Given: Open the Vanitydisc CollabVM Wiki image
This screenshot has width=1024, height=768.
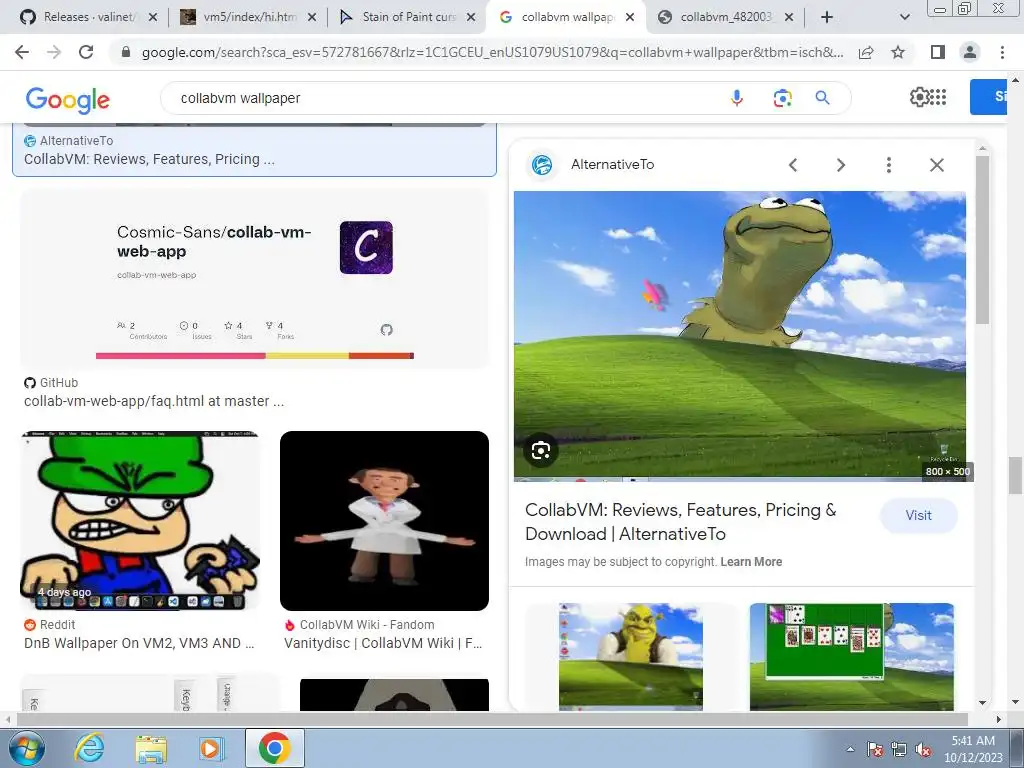Looking at the screenshot, I should (x=384, y=520).
